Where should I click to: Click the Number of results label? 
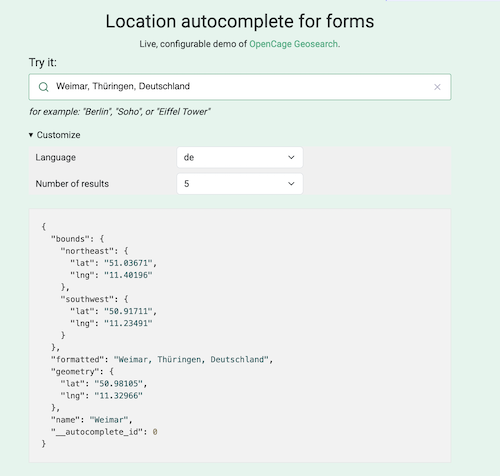[72, 184]
